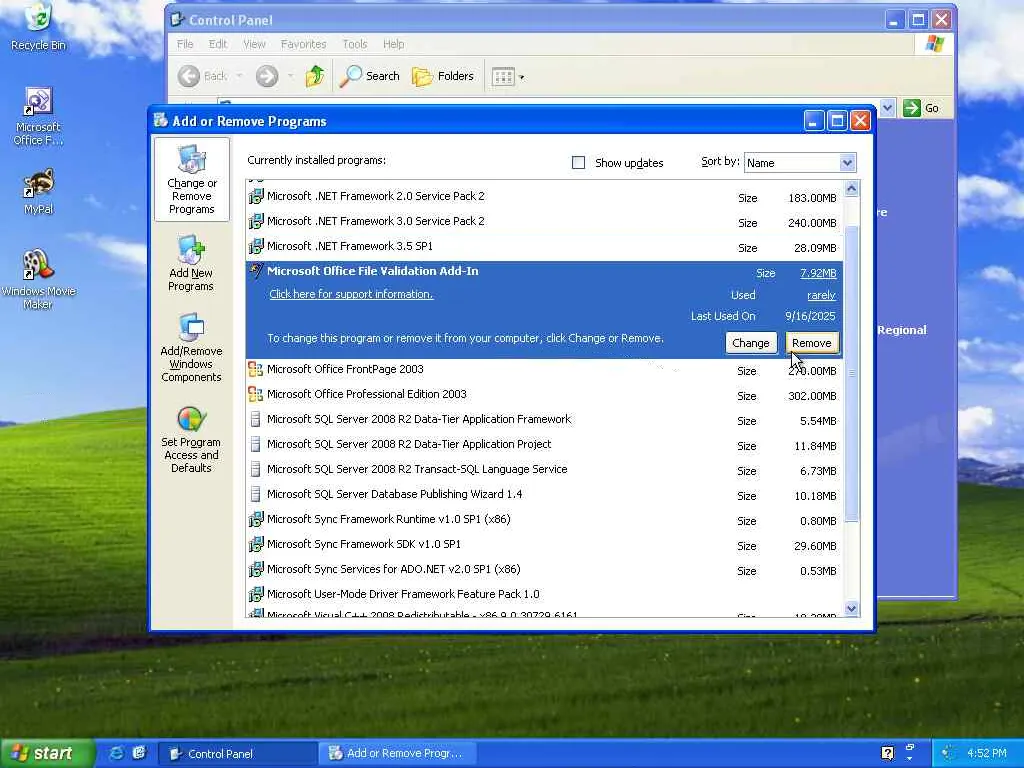Click Search in Control Panel toolbar
This screenshot has width=1024, height=768.
coord(370,76)
